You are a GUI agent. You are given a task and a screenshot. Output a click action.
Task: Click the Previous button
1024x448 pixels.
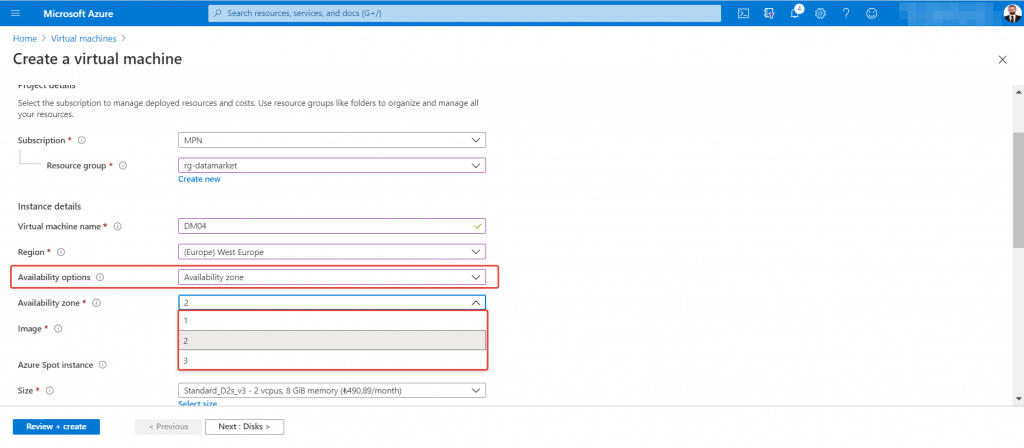[x=168, y=426]
